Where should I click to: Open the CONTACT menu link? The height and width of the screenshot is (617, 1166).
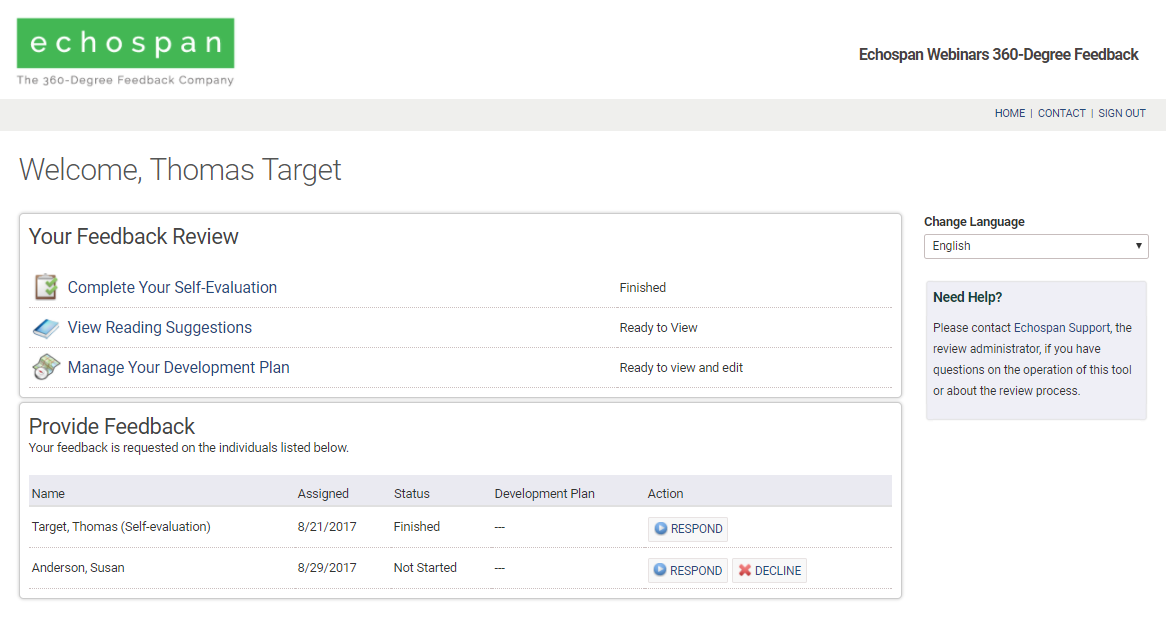(x=1061, y=114)
